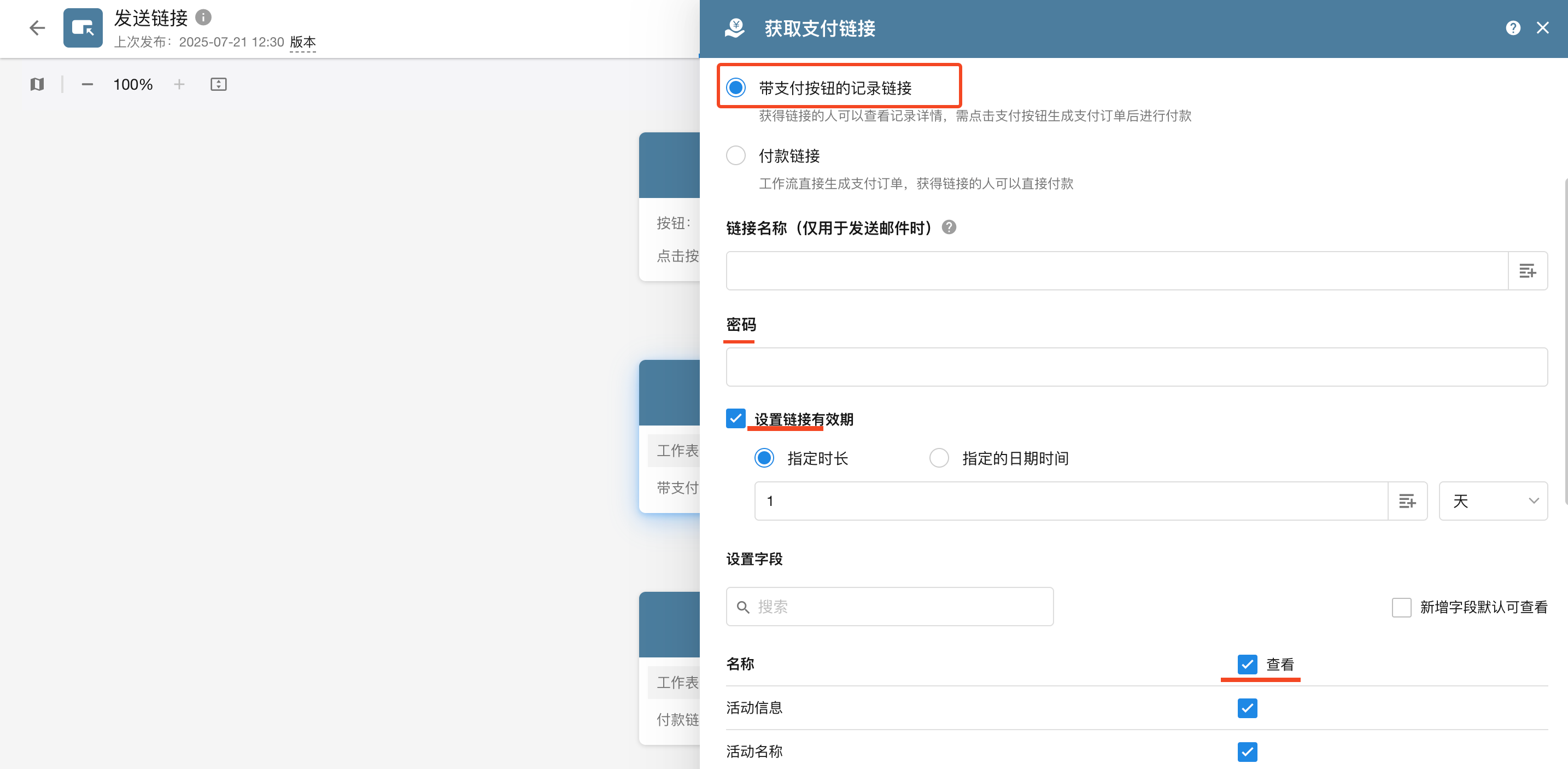Click the info icon beside 发送链接
The width and height of the screenshot is (1568, 769).
pos(203,18)
